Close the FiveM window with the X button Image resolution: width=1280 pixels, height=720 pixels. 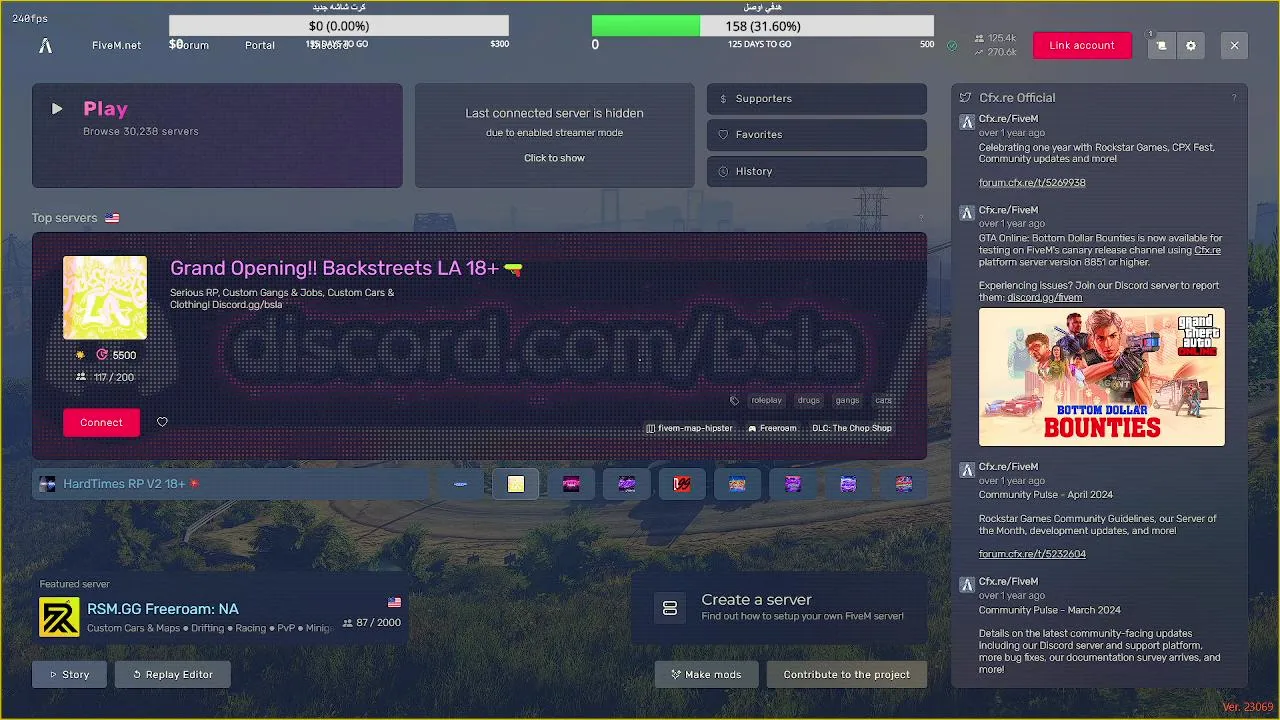click(x=1234, y=45)
